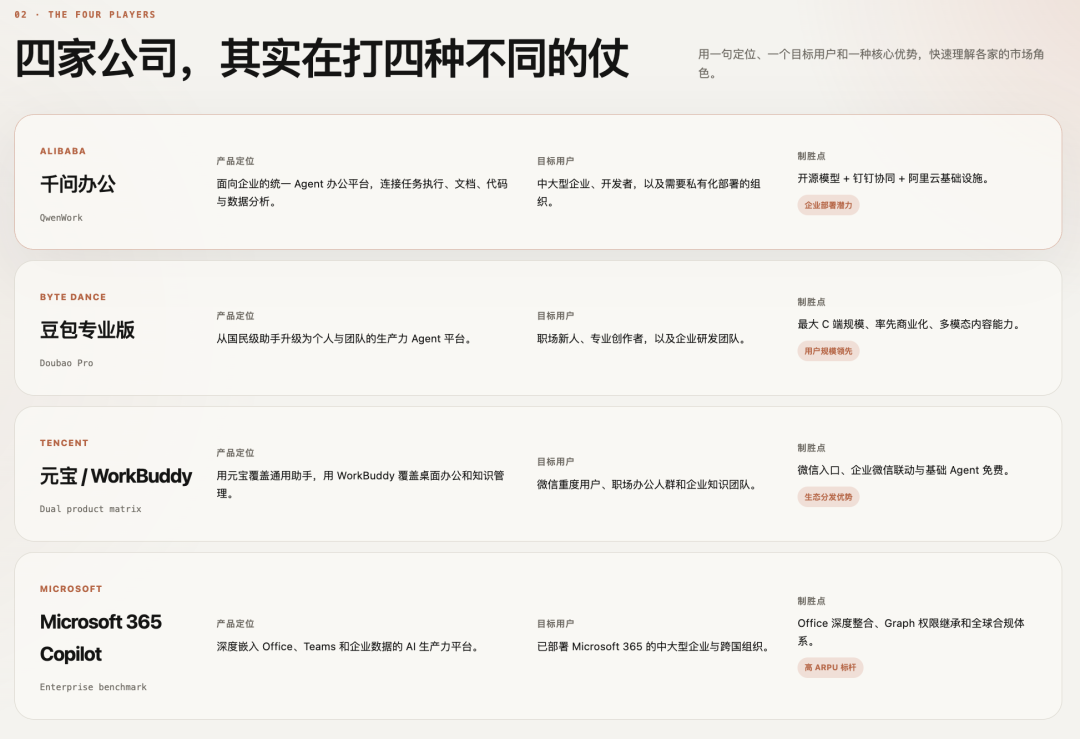This screenshot has width=1080, height=739.
Task: Select the Microsoft 365 Copilot product title
Action: (101, 638)
